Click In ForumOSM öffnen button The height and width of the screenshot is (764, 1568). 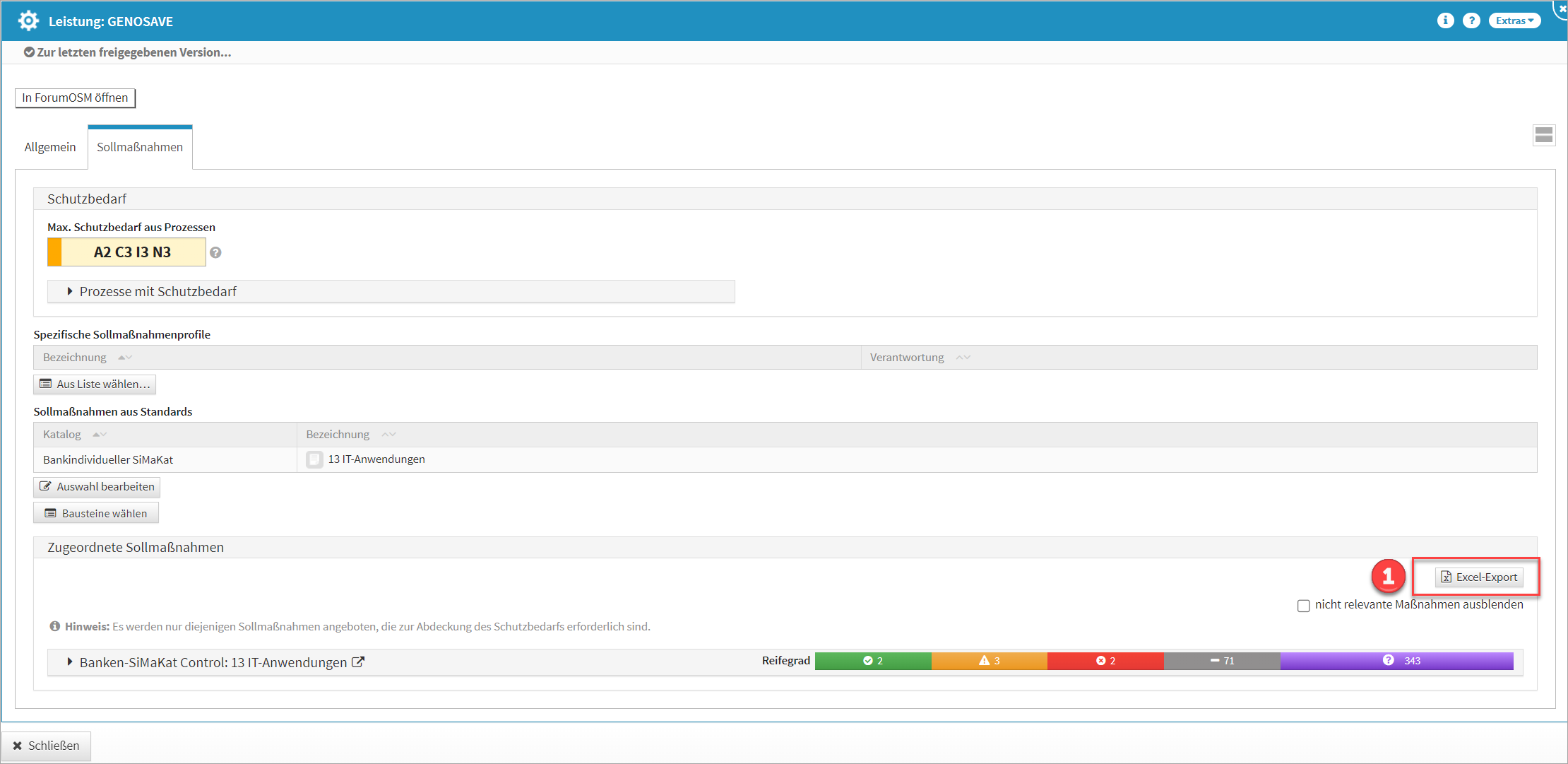75,98
